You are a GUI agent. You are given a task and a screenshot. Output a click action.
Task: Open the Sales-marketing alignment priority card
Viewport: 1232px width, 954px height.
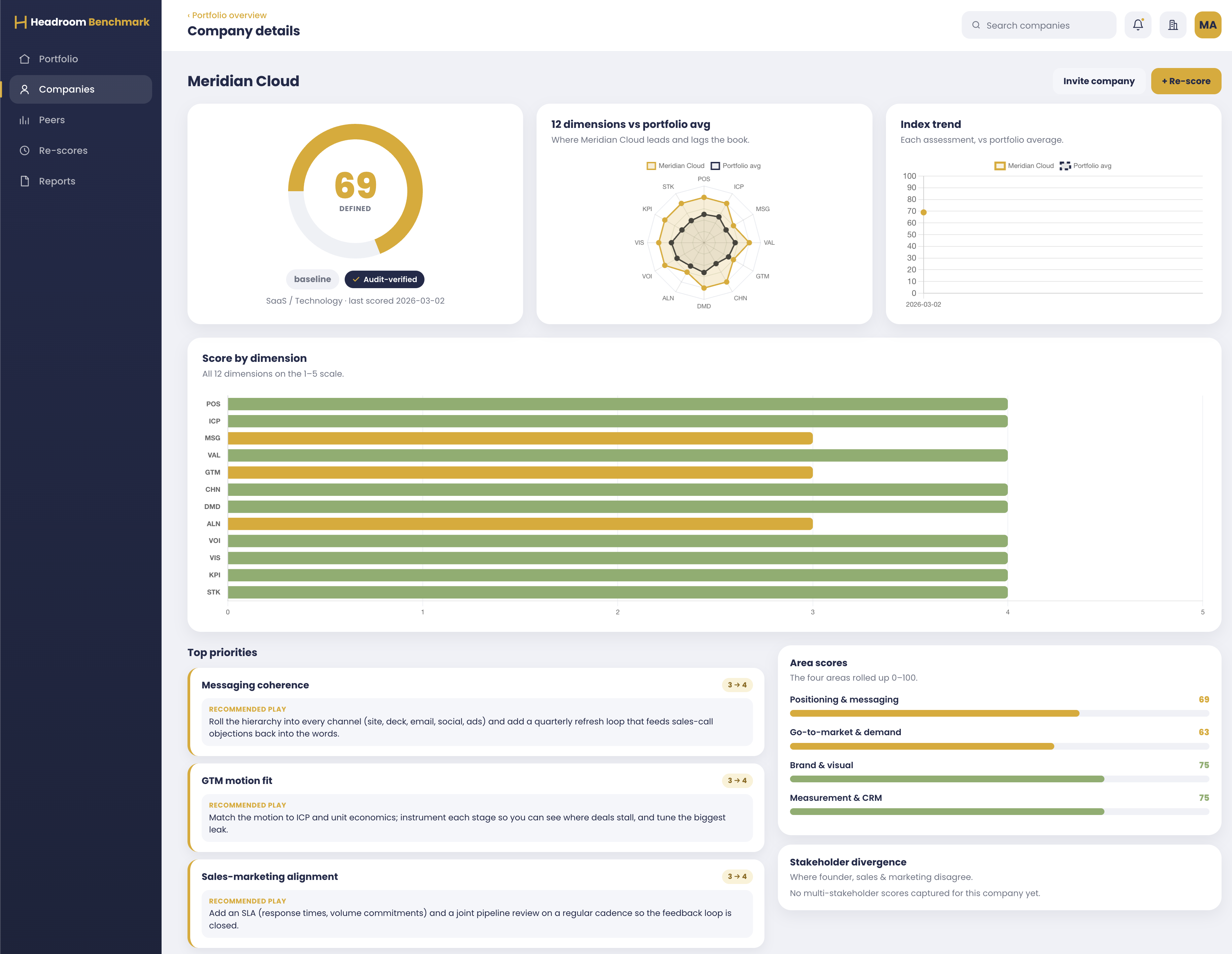476,904
